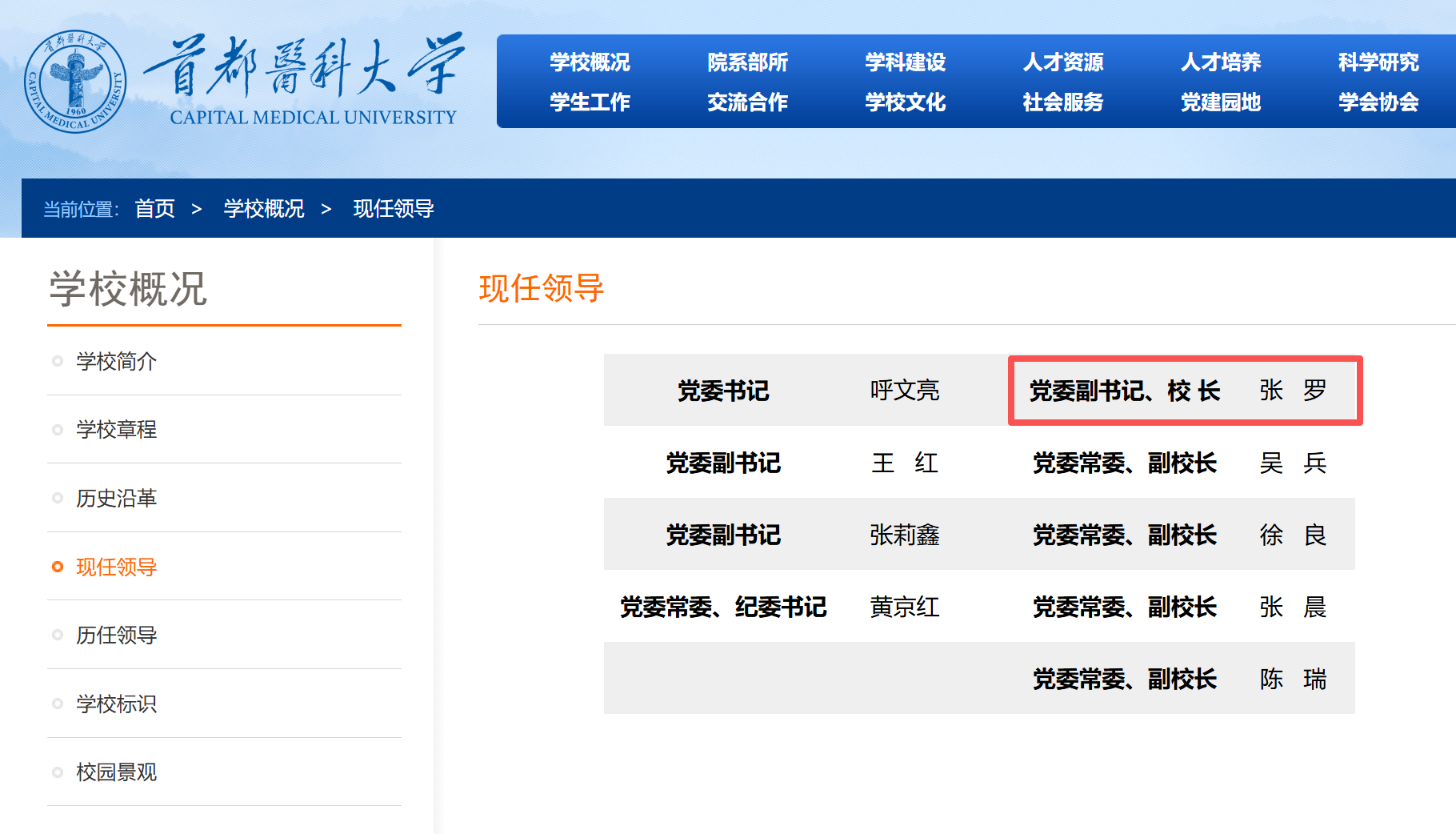
Task: Navigate to 交流合作 menu item
Action: coord(747,102)
